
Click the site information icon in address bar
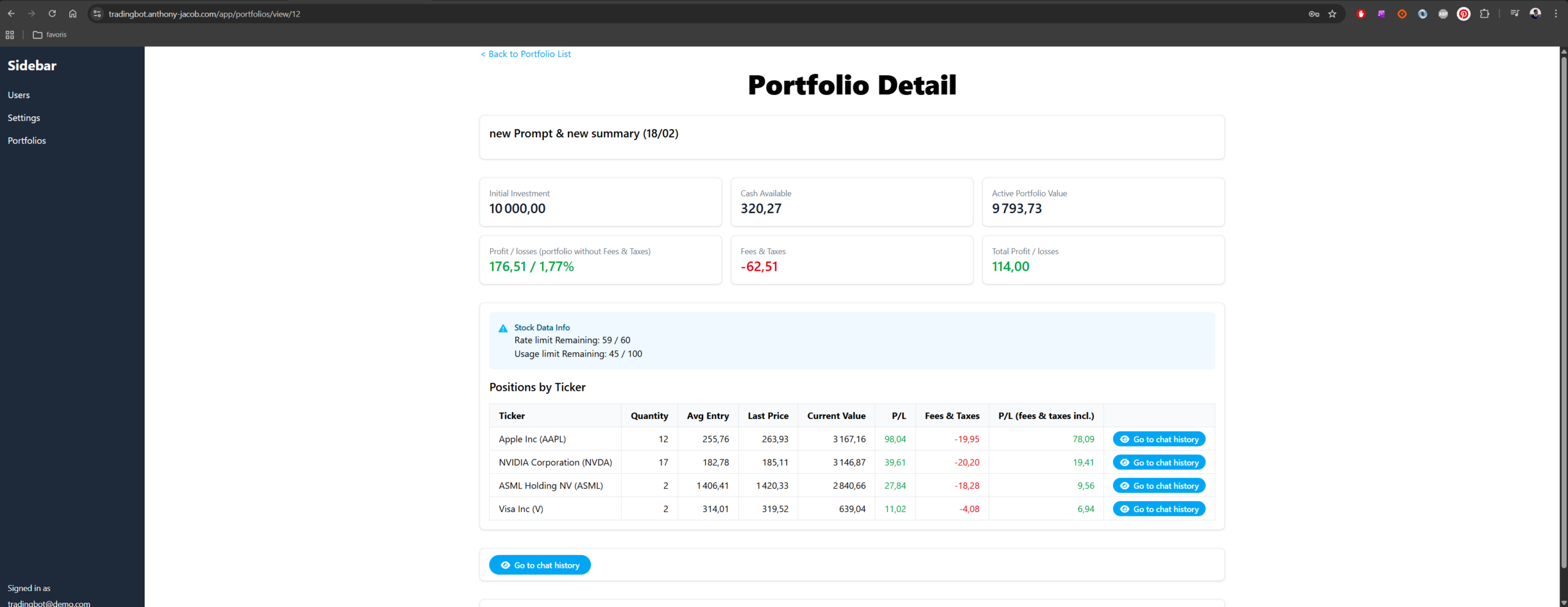(97, 13)
